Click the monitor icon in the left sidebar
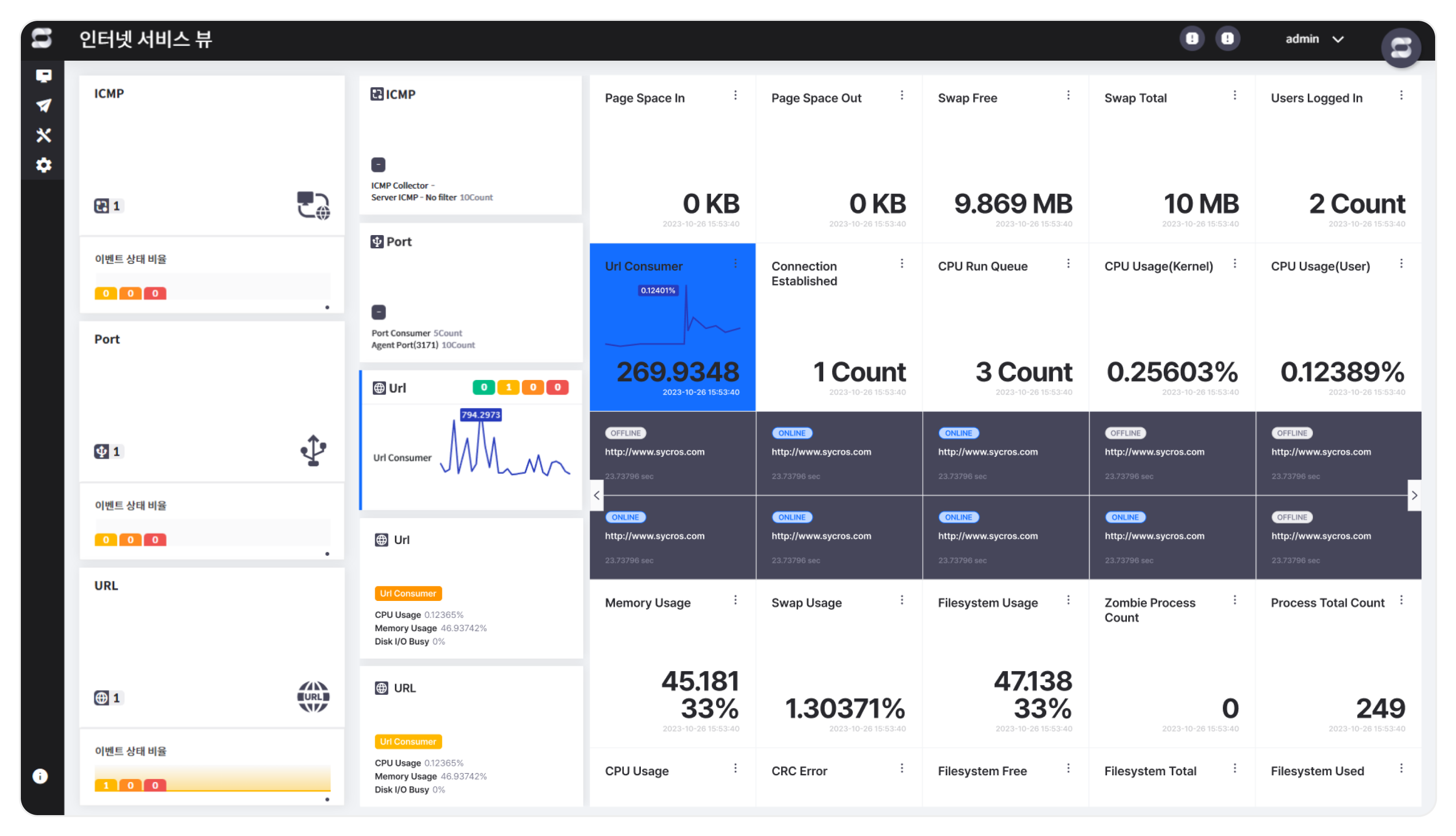Screen dimensions: 1456x836 click(44, 76)
